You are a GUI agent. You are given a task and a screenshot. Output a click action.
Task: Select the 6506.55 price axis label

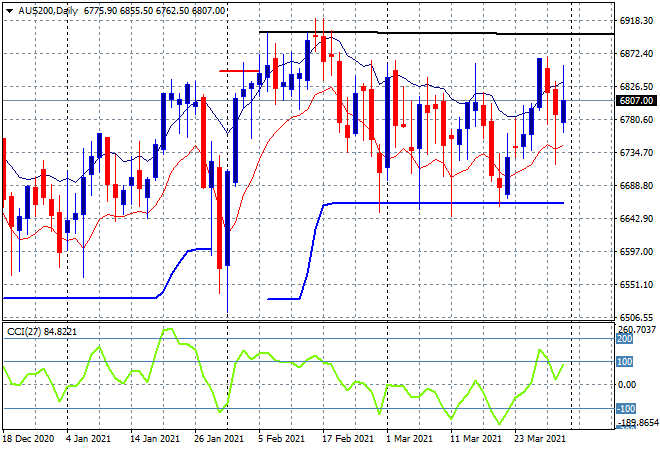click(x=636, y=317)
